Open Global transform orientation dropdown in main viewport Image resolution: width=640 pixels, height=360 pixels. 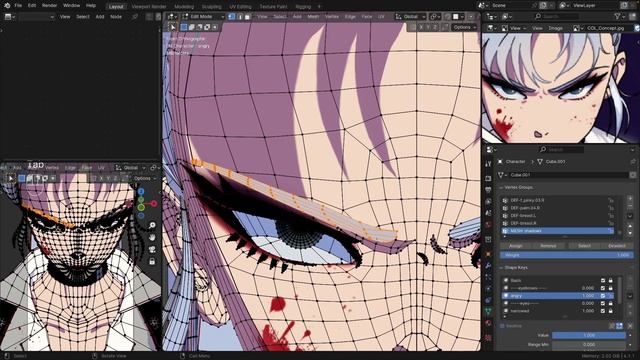[x=411, y=17]
